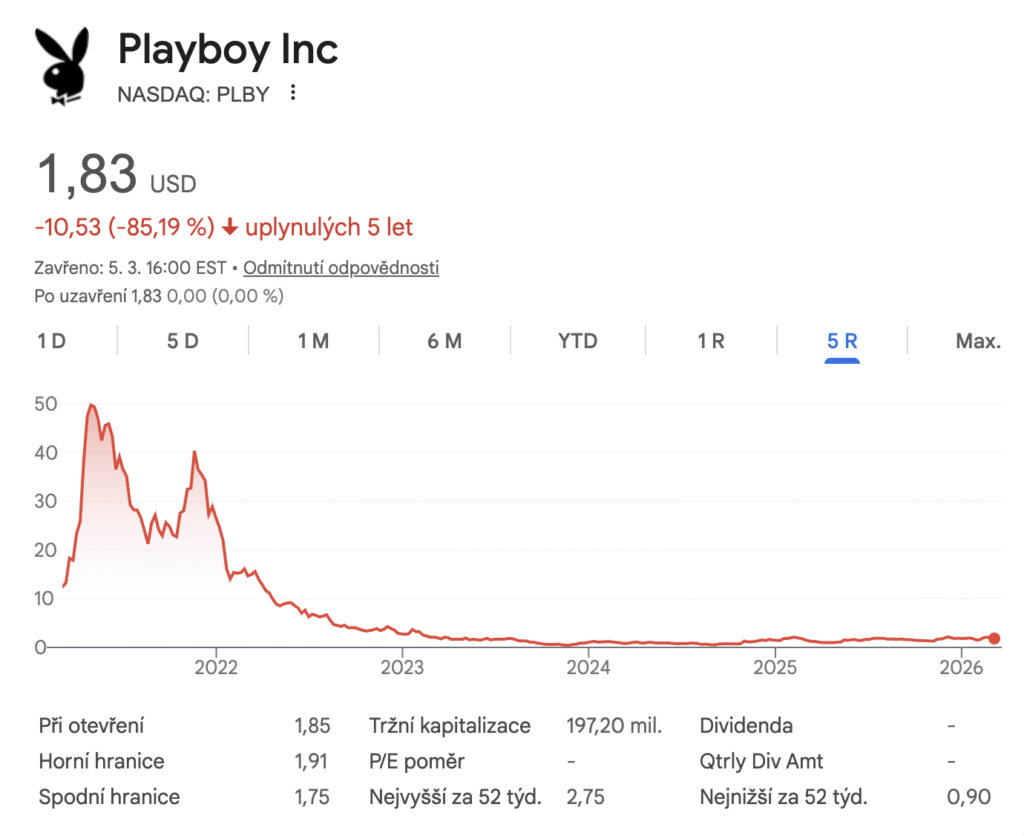Click the 2024 label on chart axis
The height and width of the screenshot is (836, 1024).
tap(588, 667)
